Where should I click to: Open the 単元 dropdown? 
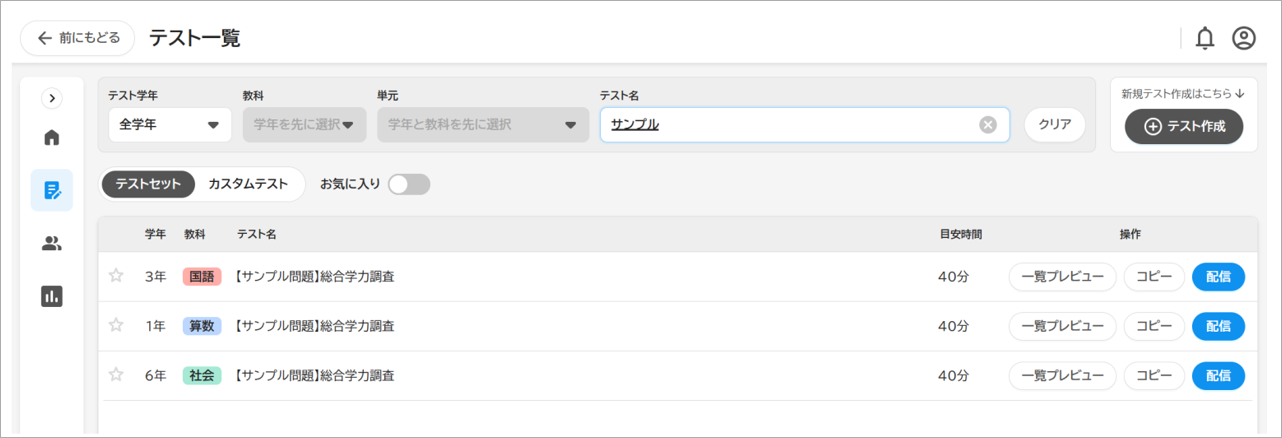(x=483, y=125)
